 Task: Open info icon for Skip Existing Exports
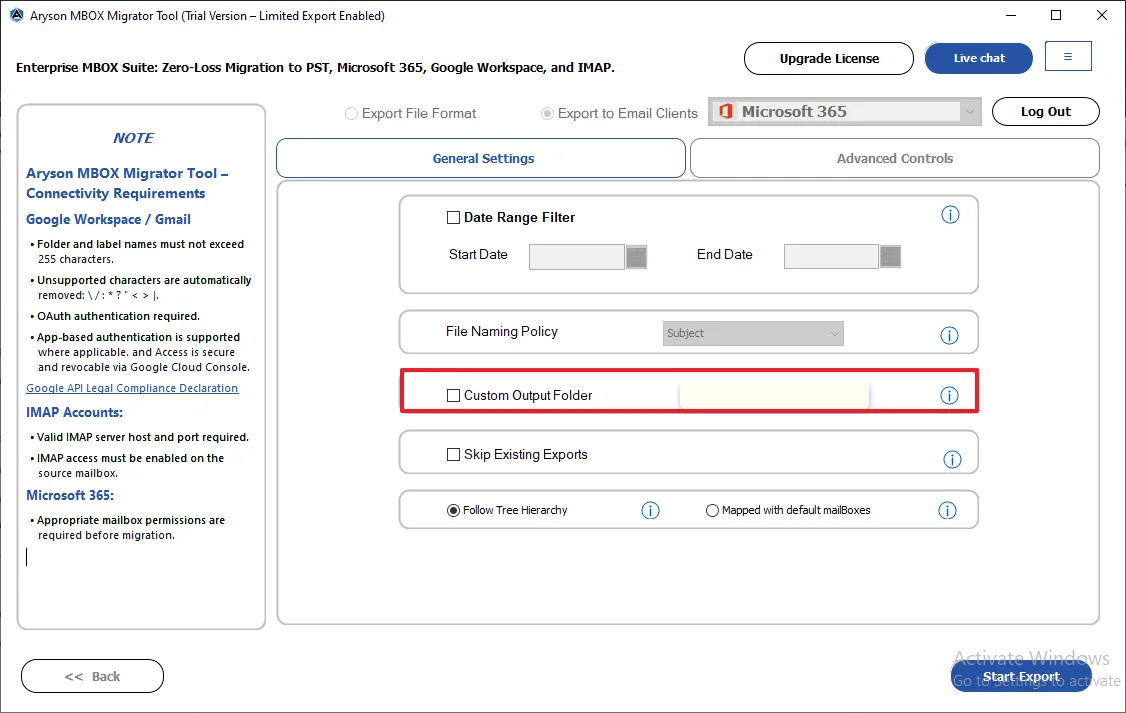click(x=951, y=460)
